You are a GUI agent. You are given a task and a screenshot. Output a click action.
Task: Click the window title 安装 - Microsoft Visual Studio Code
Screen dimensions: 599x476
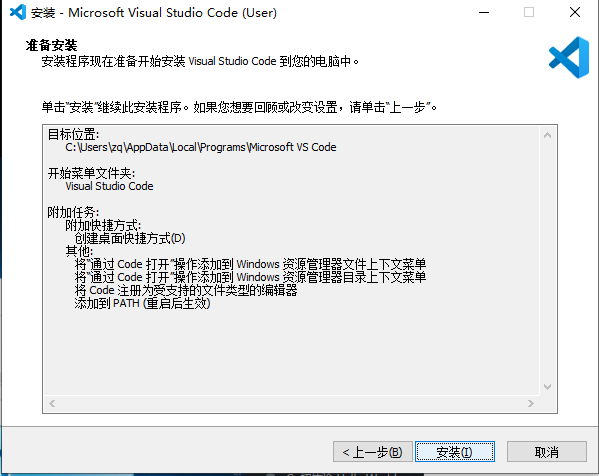point(154,13)
